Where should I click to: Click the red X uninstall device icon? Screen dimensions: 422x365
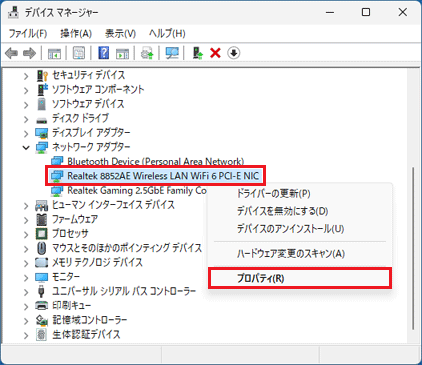[215, 53]
